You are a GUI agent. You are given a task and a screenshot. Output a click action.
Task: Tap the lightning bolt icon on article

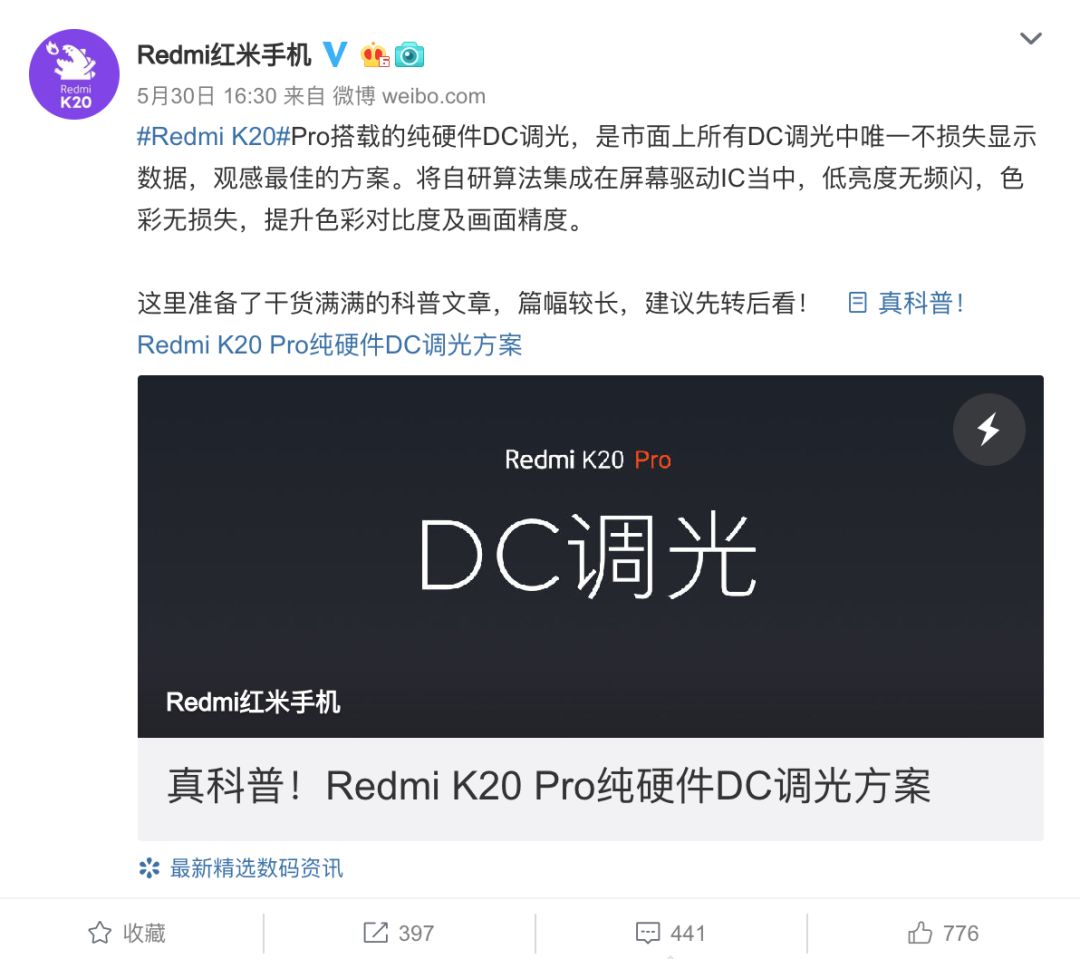[989, 429]
